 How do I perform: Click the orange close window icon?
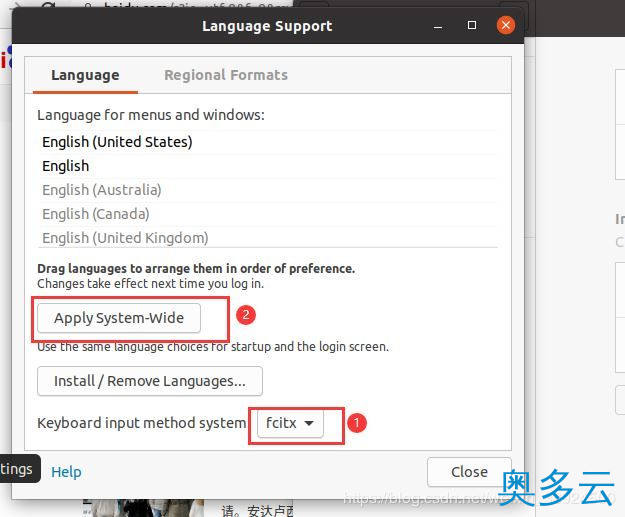(x=506, y=26)
